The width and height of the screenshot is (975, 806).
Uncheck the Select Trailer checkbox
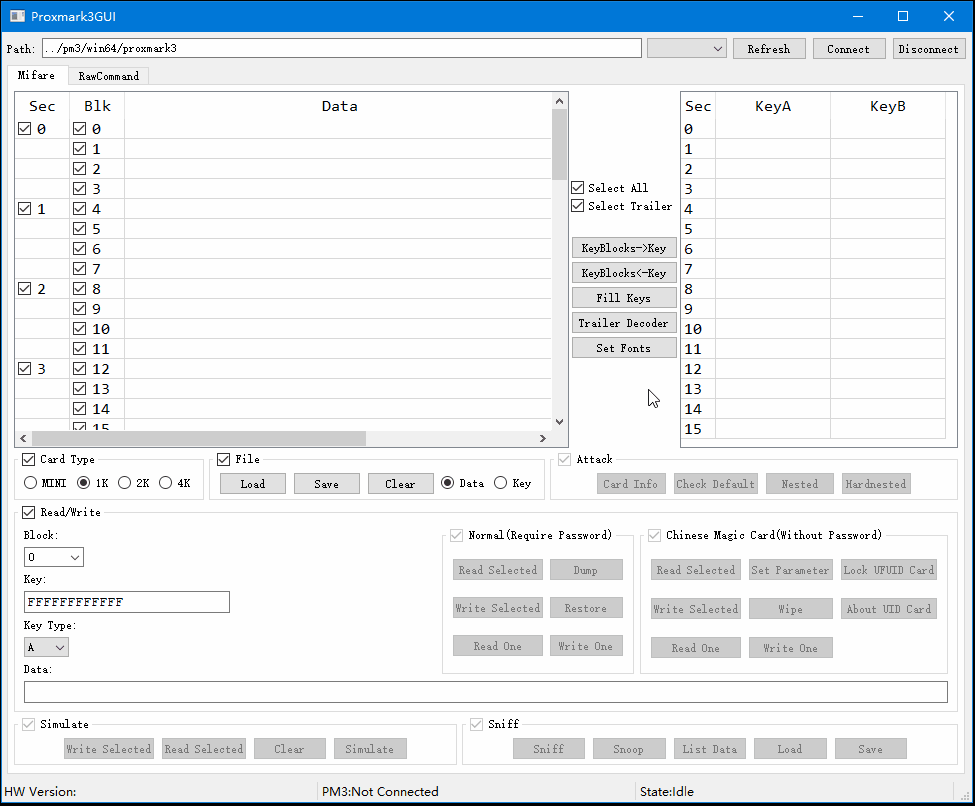(578, 206)
